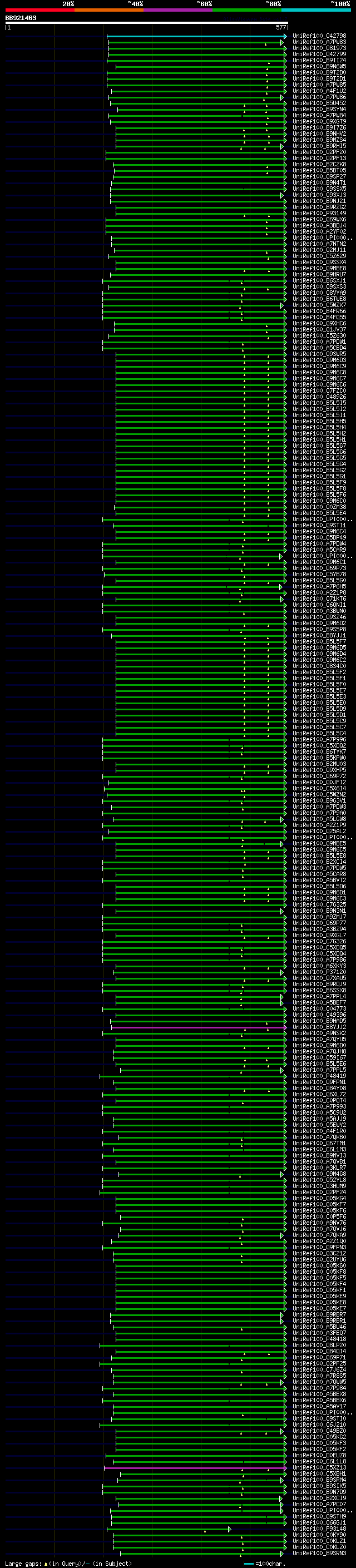
Task: Open hit UniRef100_Q3HUM9
Action: click(x=319, y=1186)
